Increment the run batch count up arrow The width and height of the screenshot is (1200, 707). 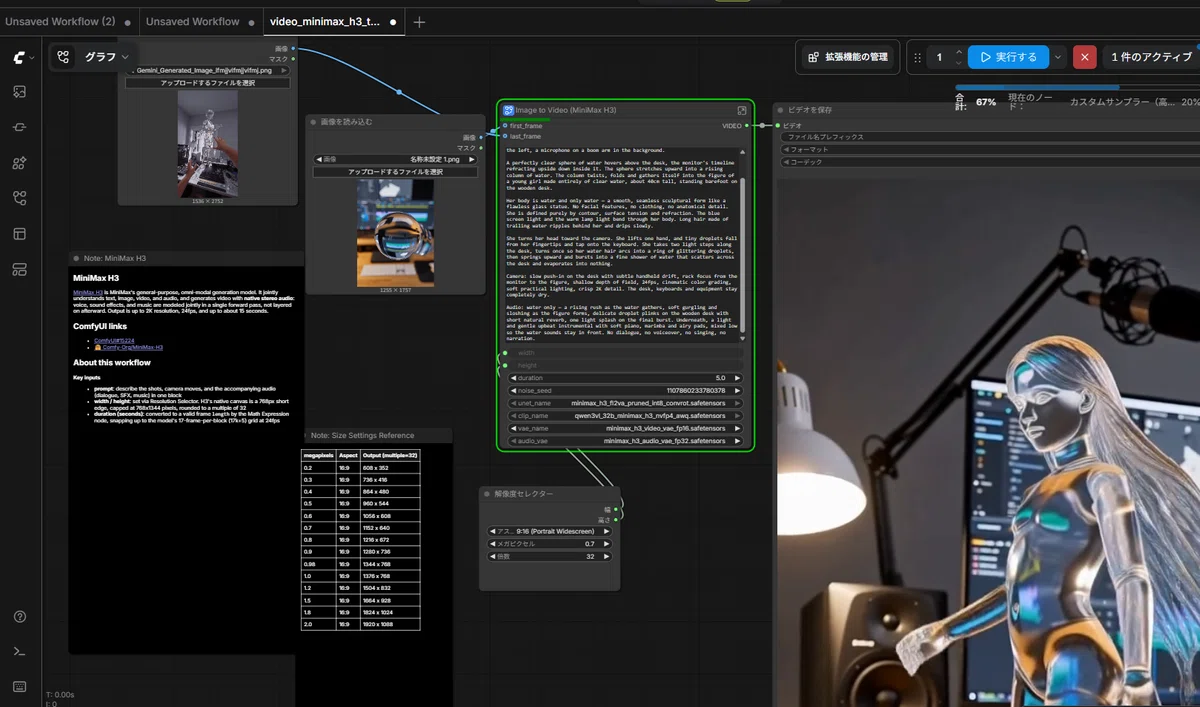[959, 52]
